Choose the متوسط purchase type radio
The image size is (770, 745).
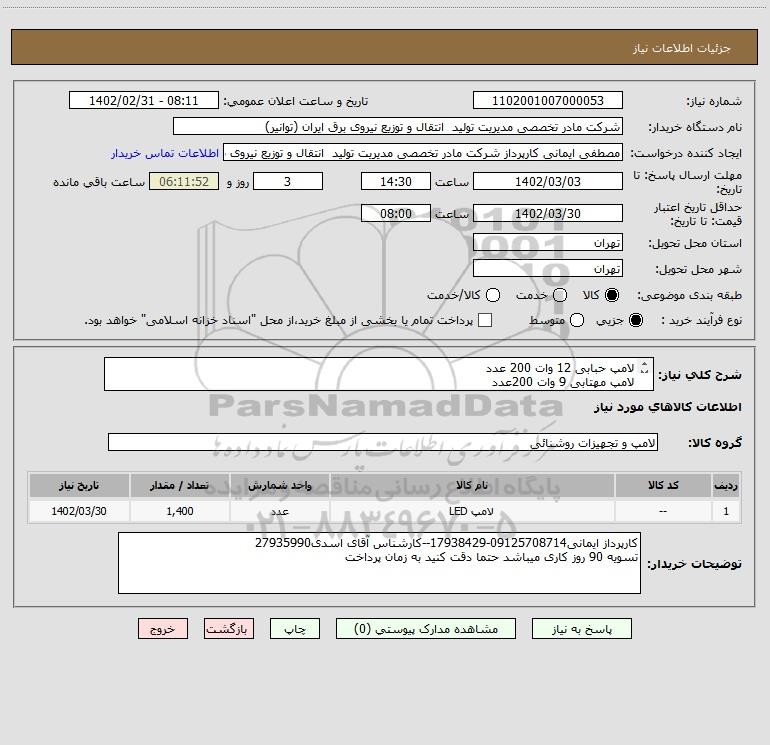577,320
